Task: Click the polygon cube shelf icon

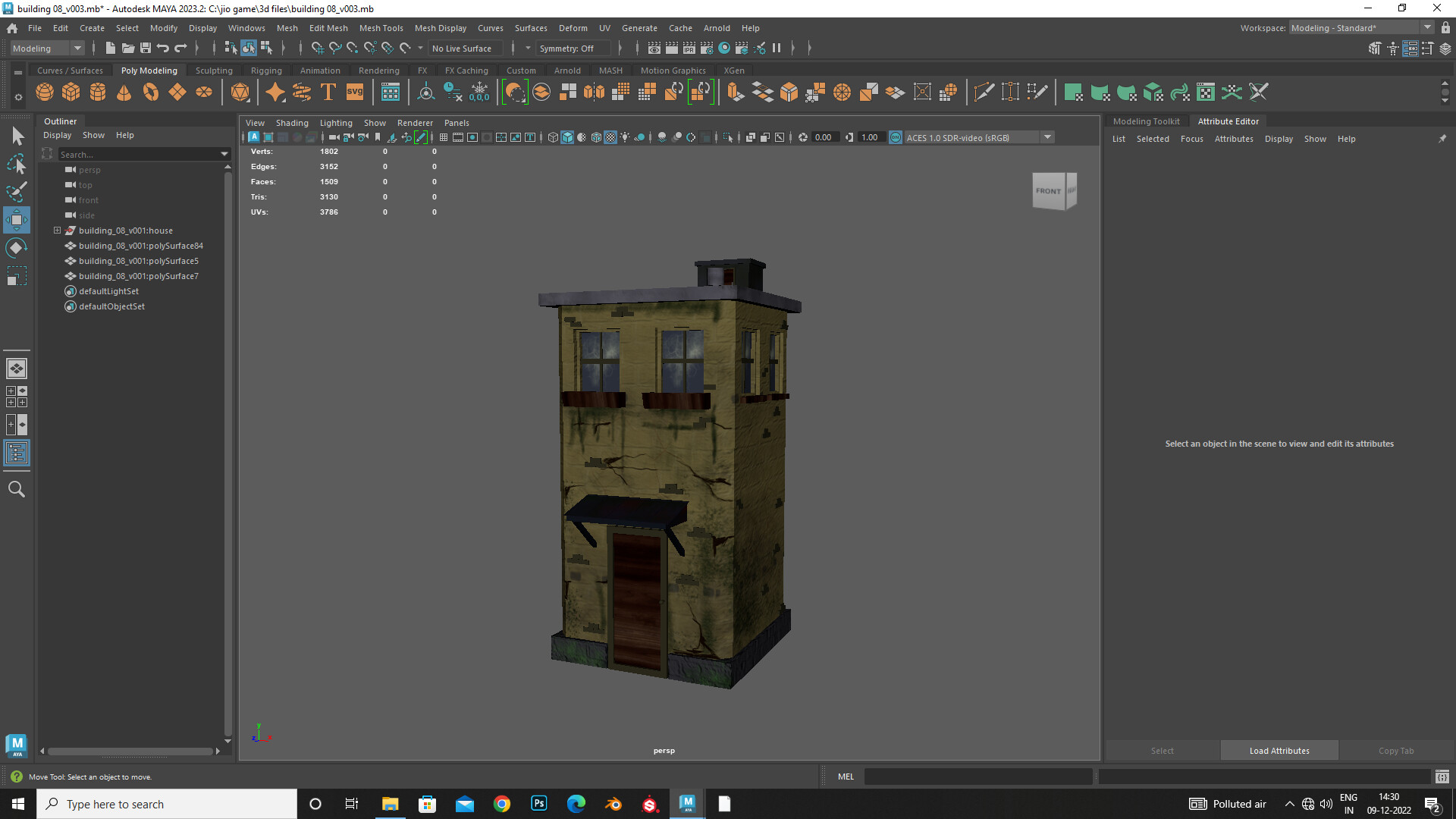Action: point(71,93)
